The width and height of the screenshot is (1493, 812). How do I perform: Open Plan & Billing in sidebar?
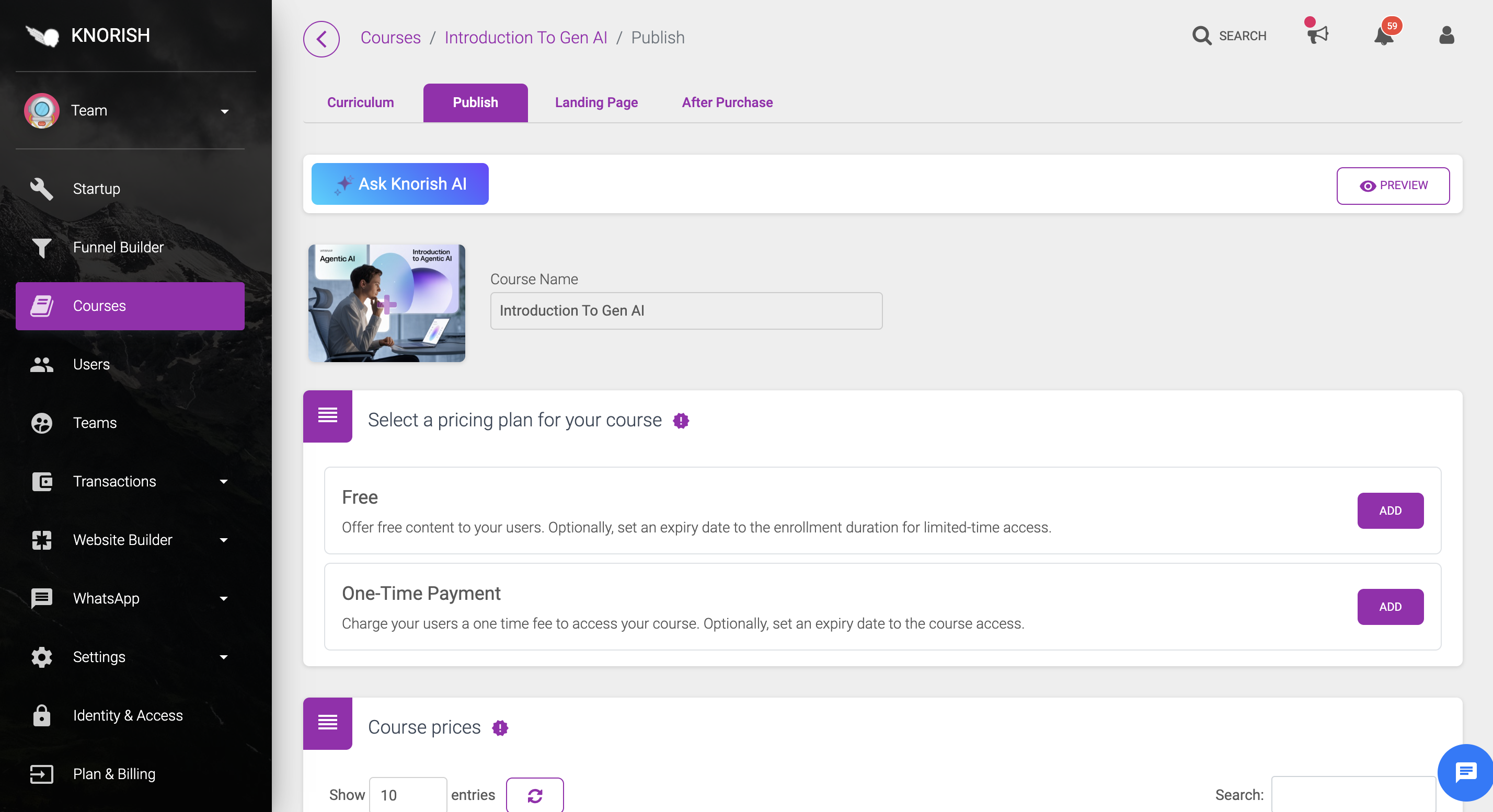pos(130,774)
